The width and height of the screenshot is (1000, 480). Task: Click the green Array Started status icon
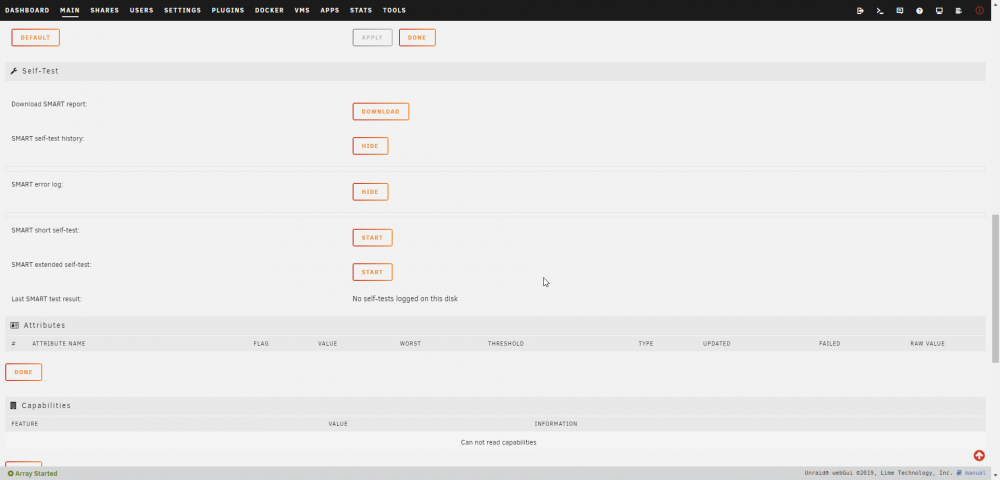pos(11,474)
